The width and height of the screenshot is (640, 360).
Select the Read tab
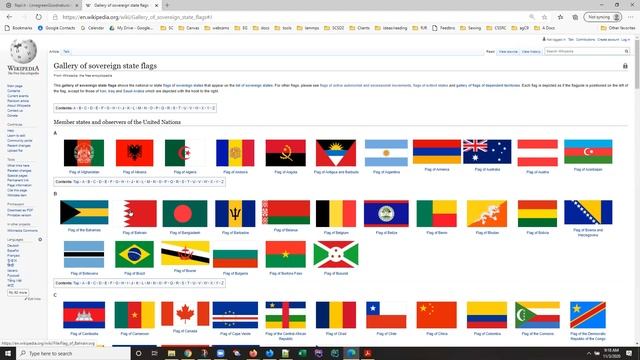490,52
